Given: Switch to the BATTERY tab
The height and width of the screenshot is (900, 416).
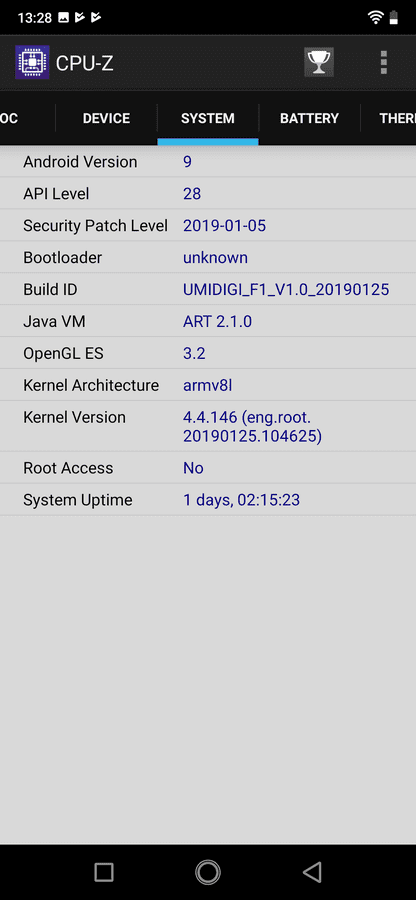Looking at the screenshot, I should tap(309, 118).
